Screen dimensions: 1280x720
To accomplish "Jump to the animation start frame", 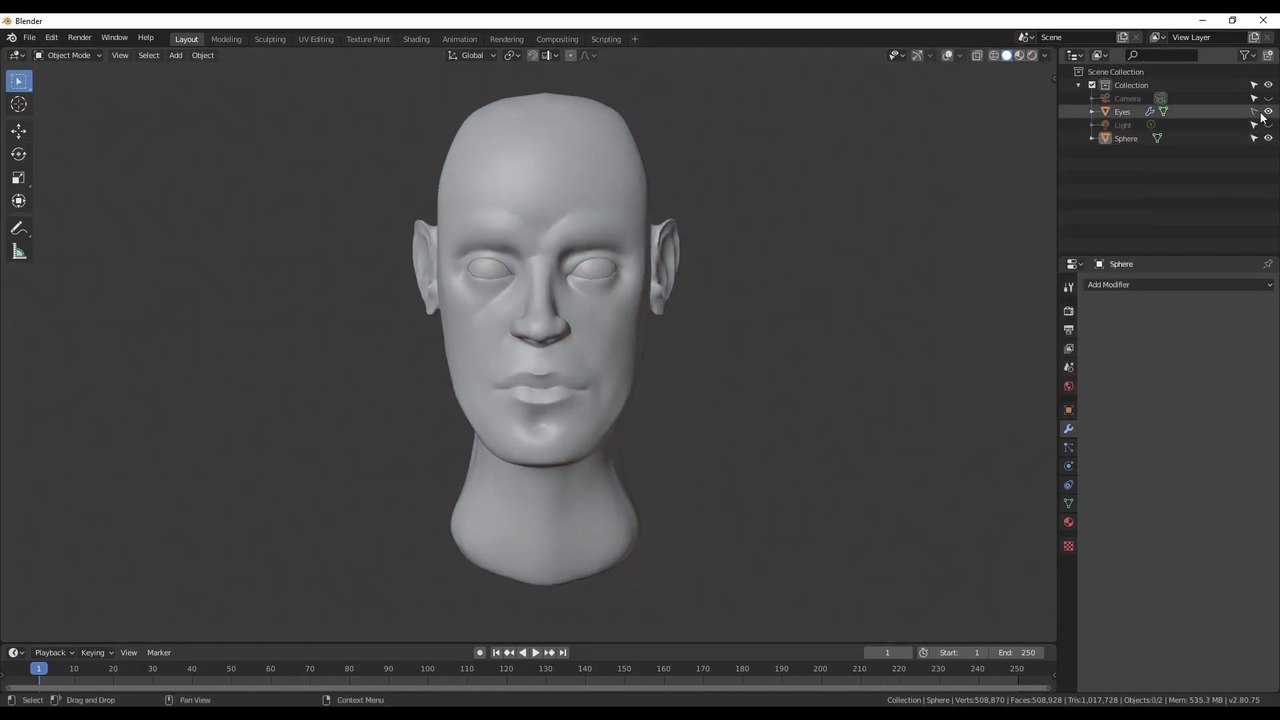I will click(x=496, y=653).
